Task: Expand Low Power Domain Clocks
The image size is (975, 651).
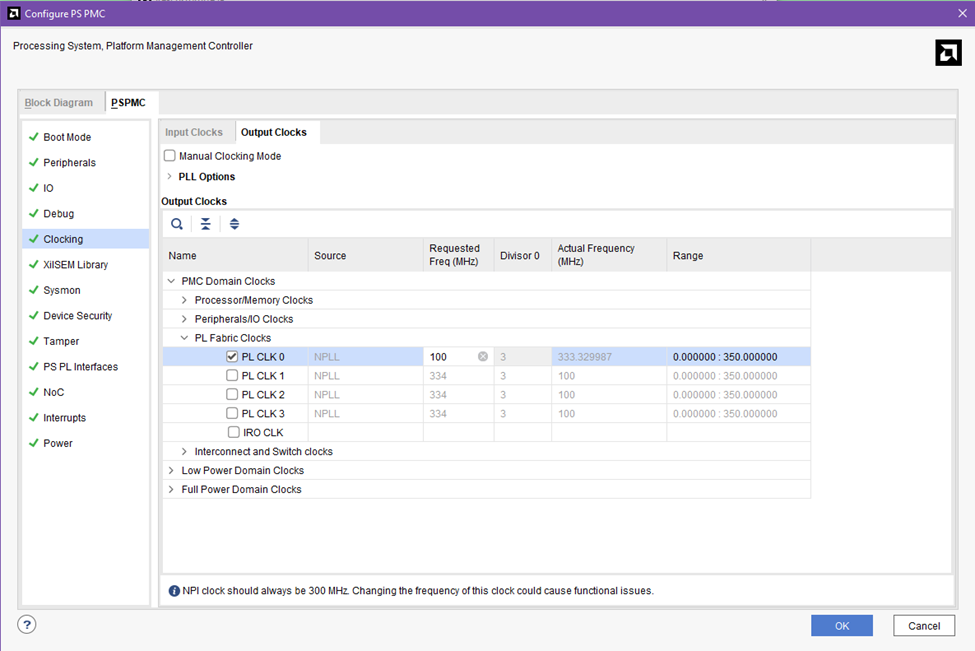Action: (171, 471)
